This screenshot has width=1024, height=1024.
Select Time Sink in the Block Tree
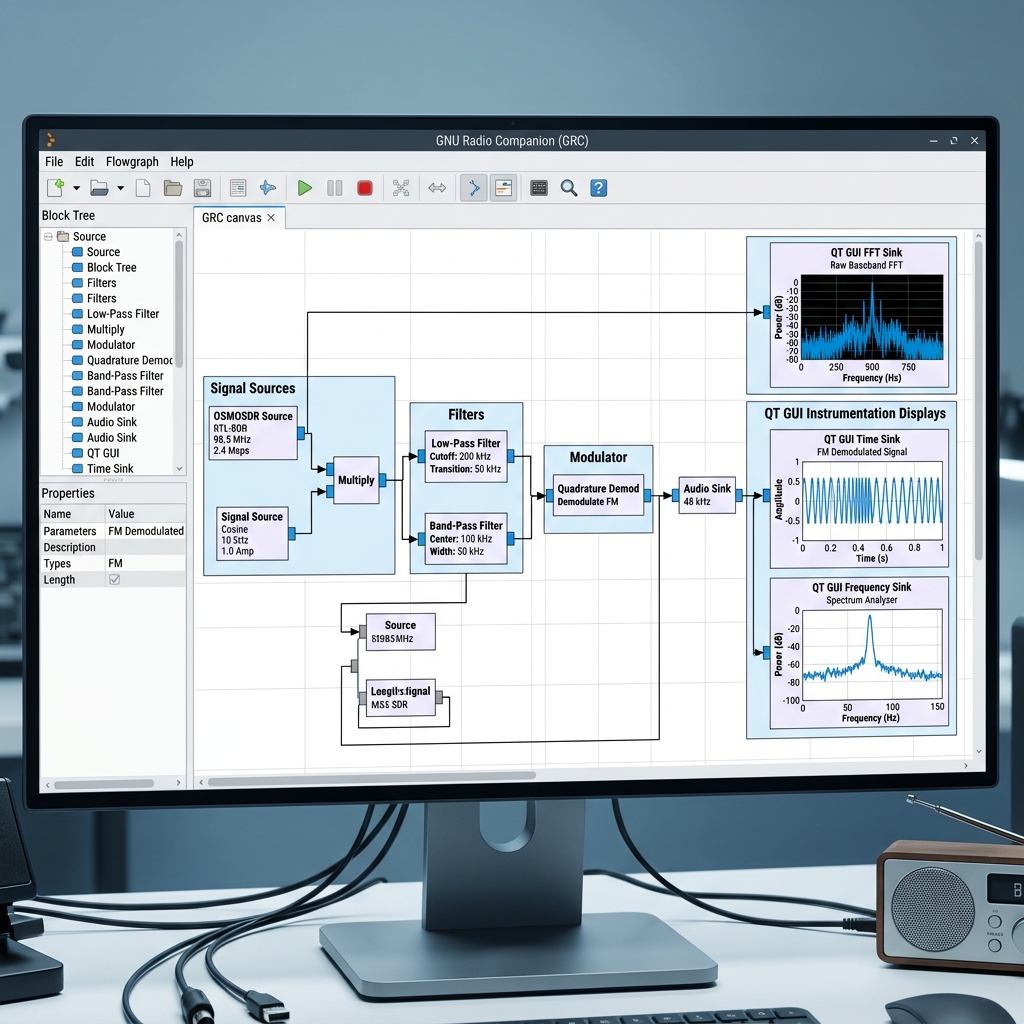tap(110, 468)
